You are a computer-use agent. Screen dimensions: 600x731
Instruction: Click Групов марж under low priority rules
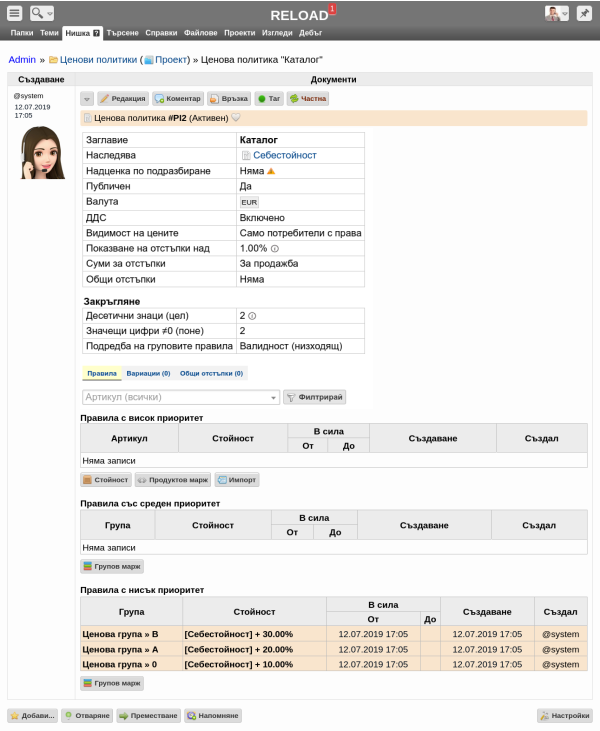112,683
